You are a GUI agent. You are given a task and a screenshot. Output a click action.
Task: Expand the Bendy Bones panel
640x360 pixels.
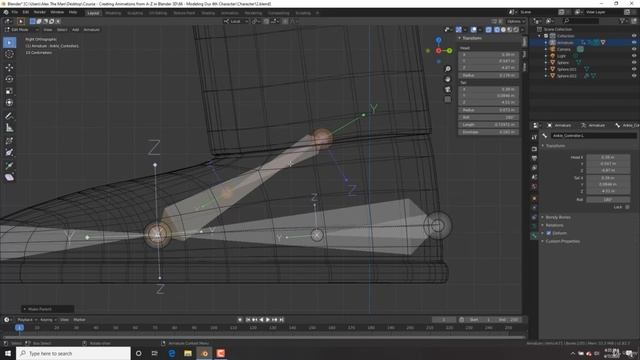558,217
